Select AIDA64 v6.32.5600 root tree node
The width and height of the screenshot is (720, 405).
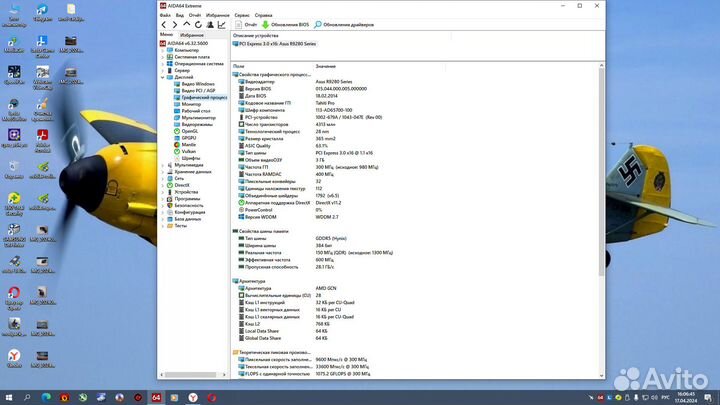[184, 43]
